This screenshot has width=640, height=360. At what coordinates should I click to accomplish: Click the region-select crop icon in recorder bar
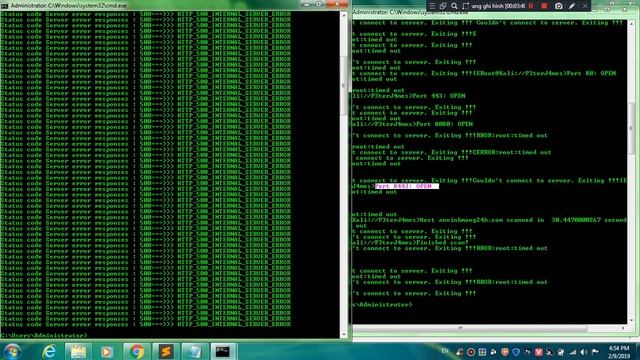[465, 6]
